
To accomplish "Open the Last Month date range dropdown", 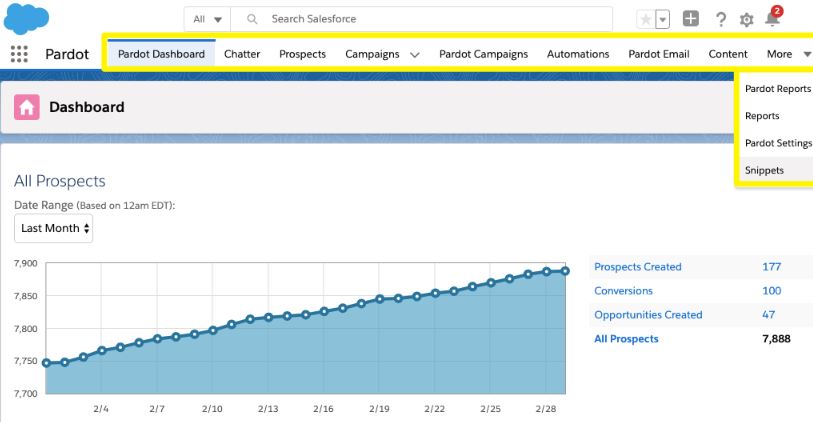I will point(53,228).
